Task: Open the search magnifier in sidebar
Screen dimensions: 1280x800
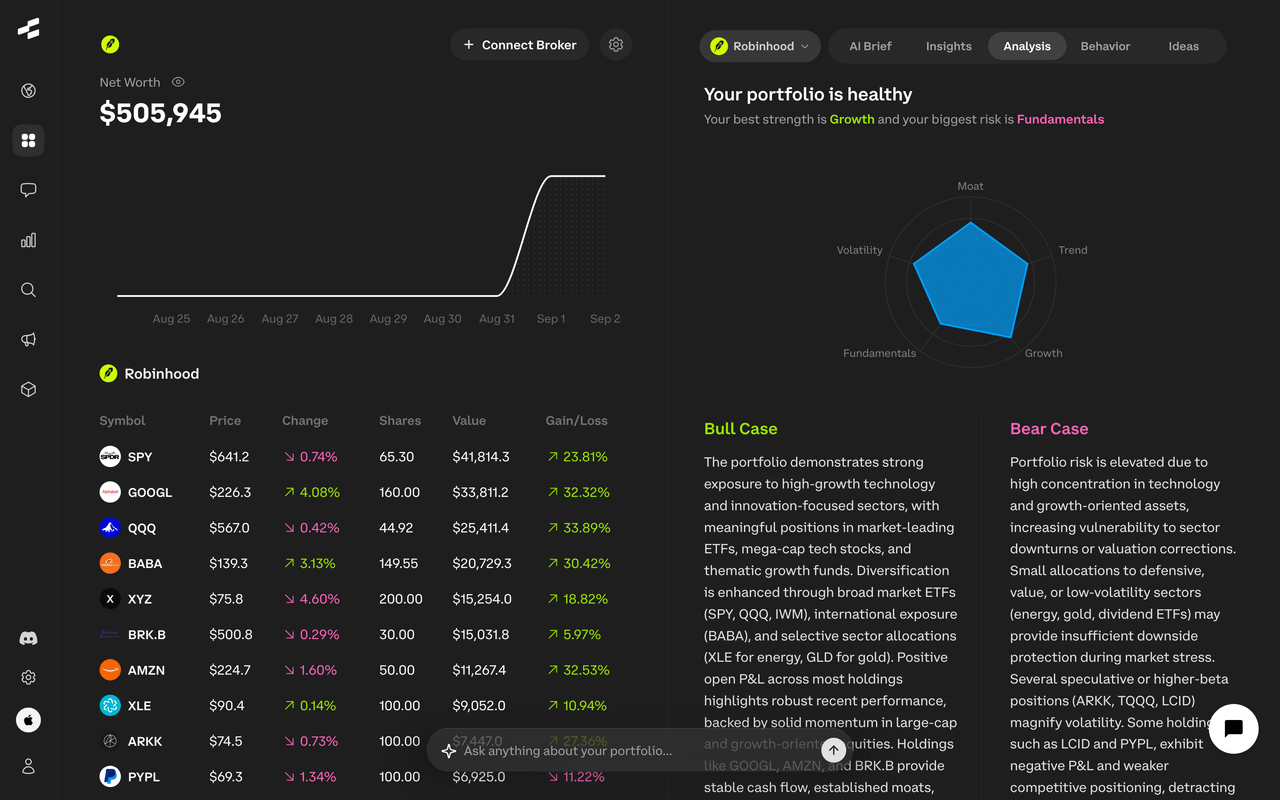Action: pyautogui.click(x=28, y=290)
